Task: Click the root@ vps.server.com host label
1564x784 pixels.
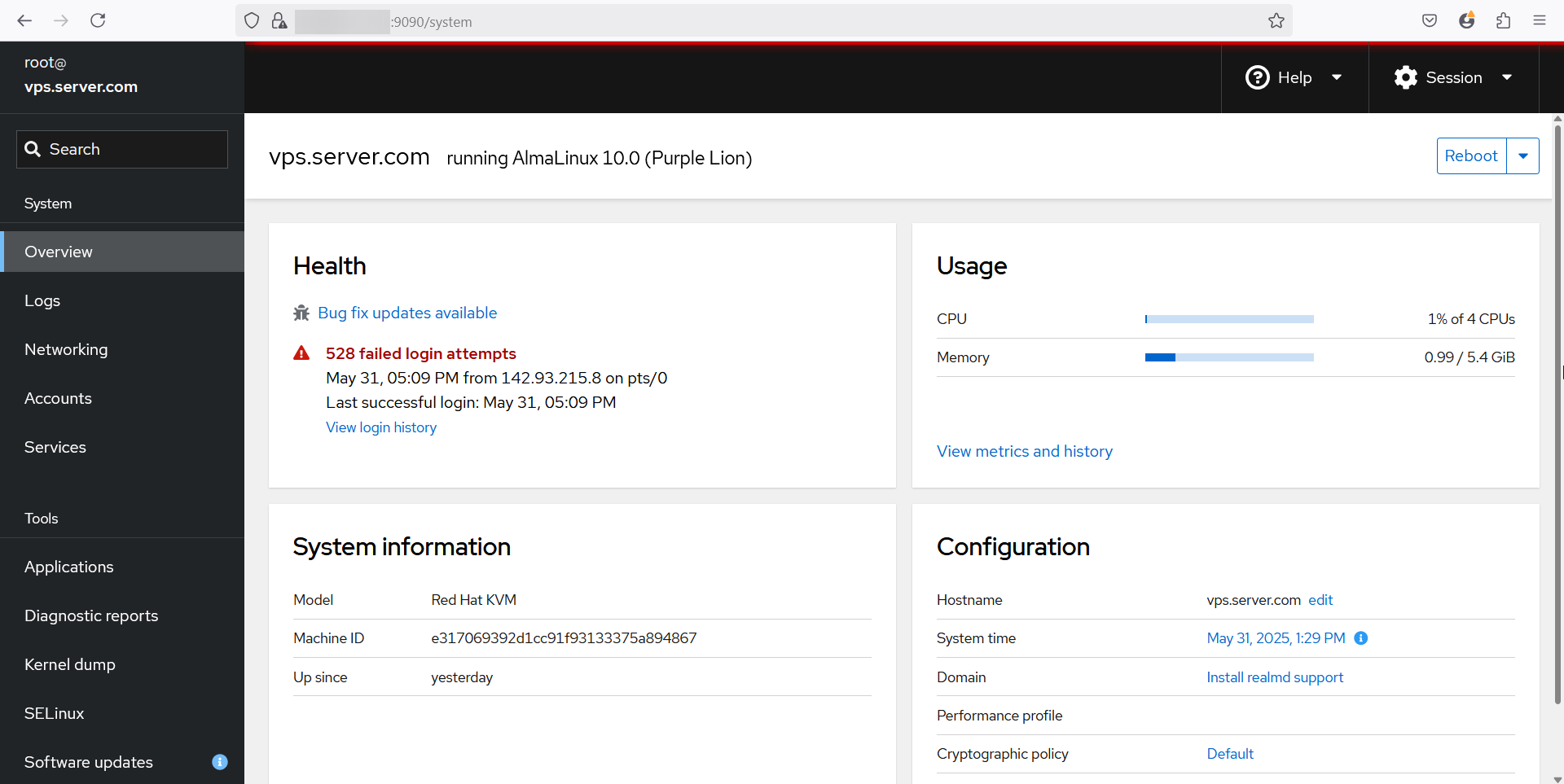Action: pos(81,75)
